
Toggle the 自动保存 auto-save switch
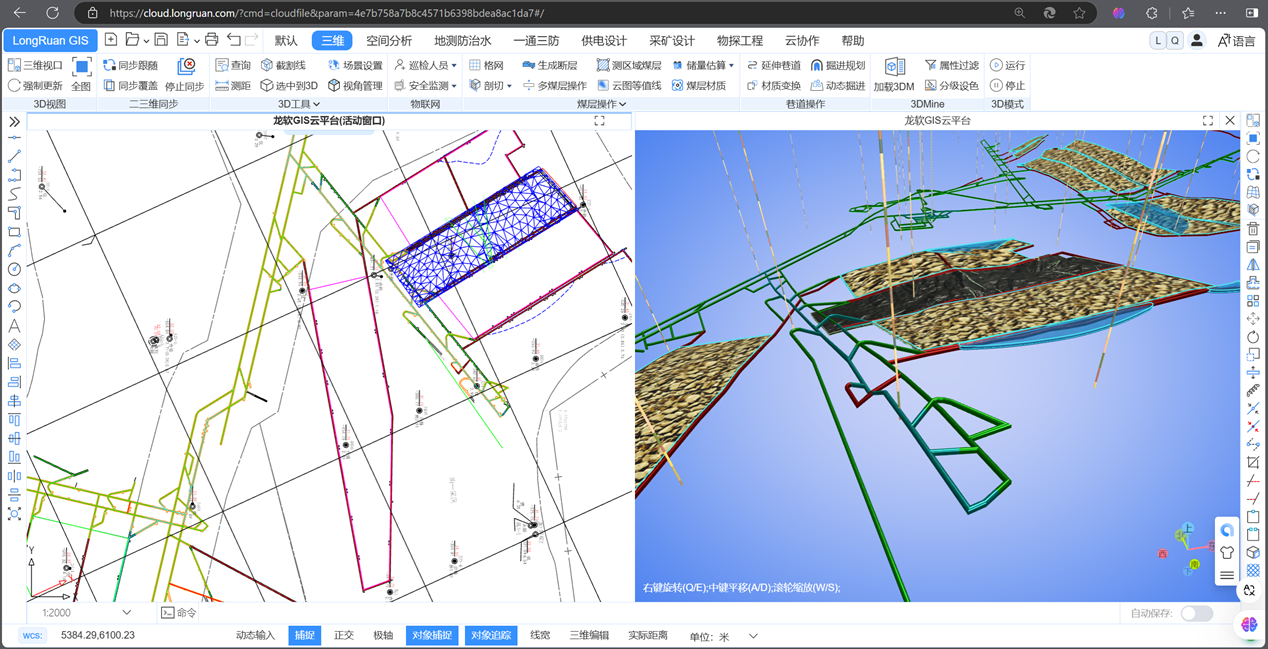[1196, 613]
